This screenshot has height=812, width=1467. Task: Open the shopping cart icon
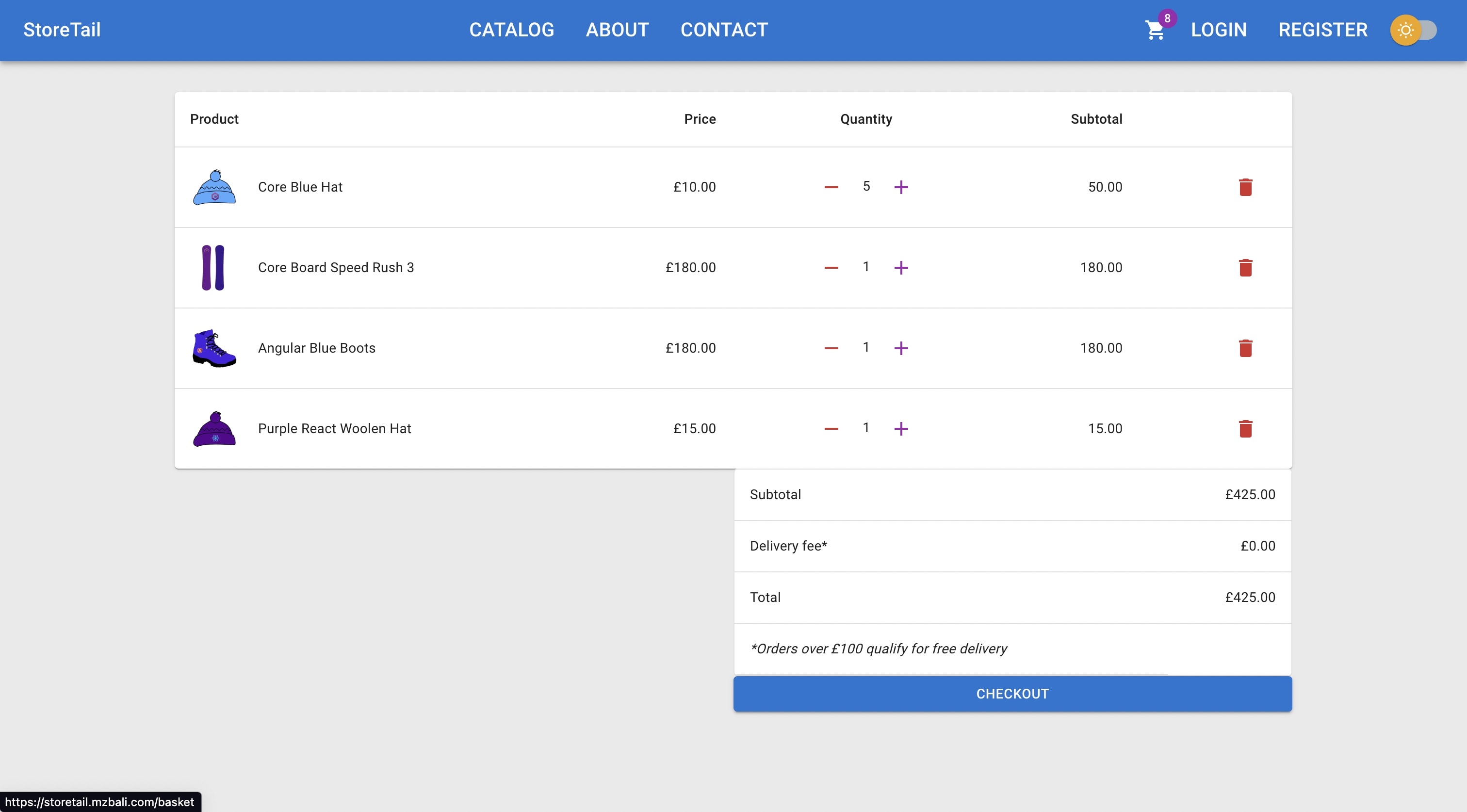click(x=1155, y=30)
